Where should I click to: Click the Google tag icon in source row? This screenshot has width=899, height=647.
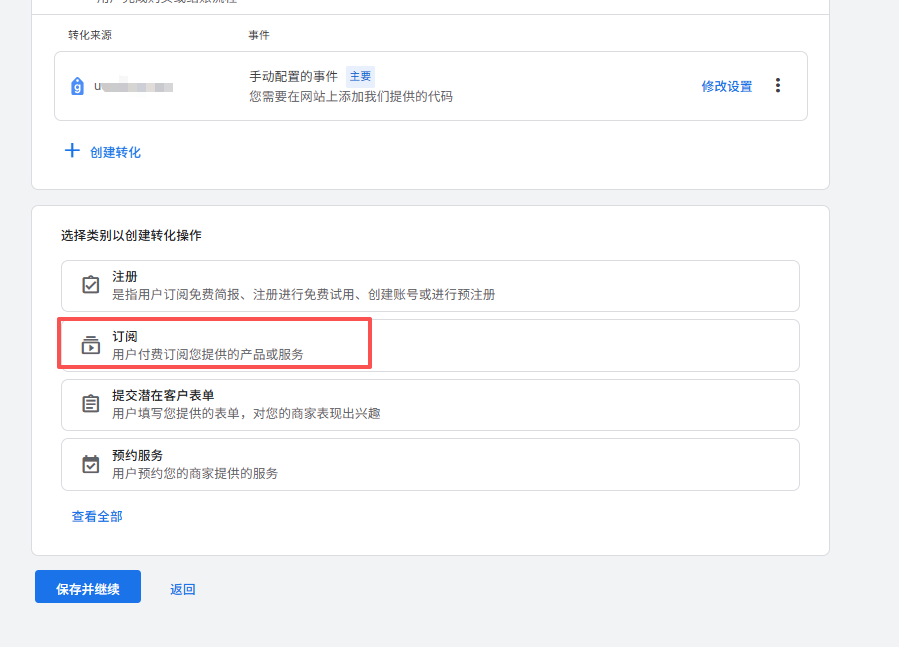(x=78, y=86)
